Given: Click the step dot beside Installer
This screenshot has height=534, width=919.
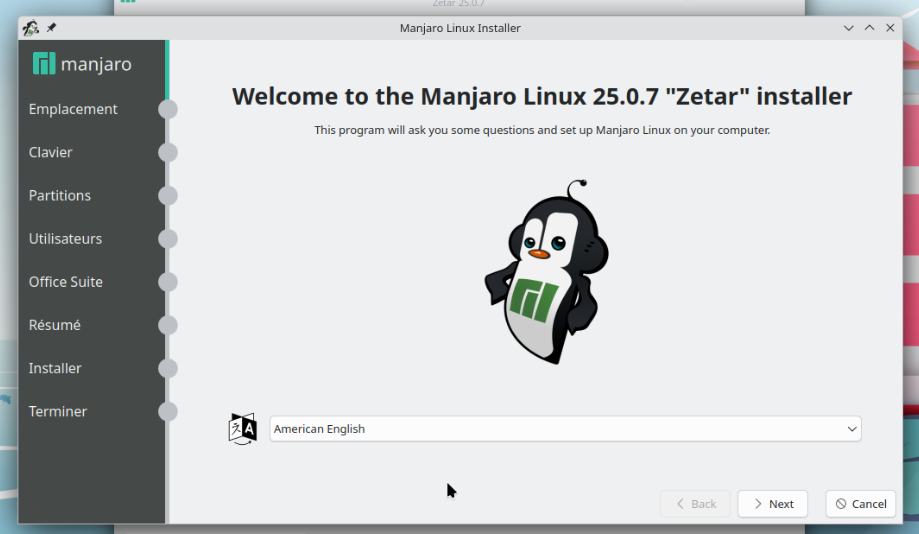Looking at the screenshot, I should (168, 368).
